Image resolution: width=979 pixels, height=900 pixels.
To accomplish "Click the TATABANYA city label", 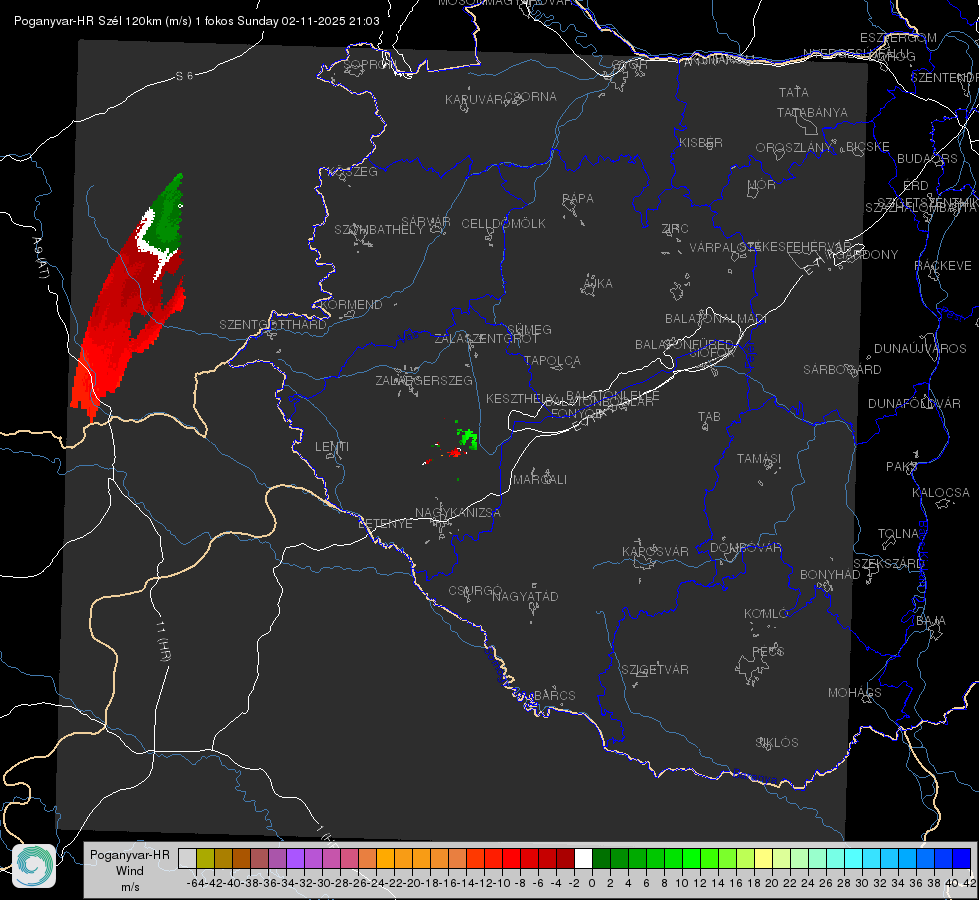I will pos(812,112).
